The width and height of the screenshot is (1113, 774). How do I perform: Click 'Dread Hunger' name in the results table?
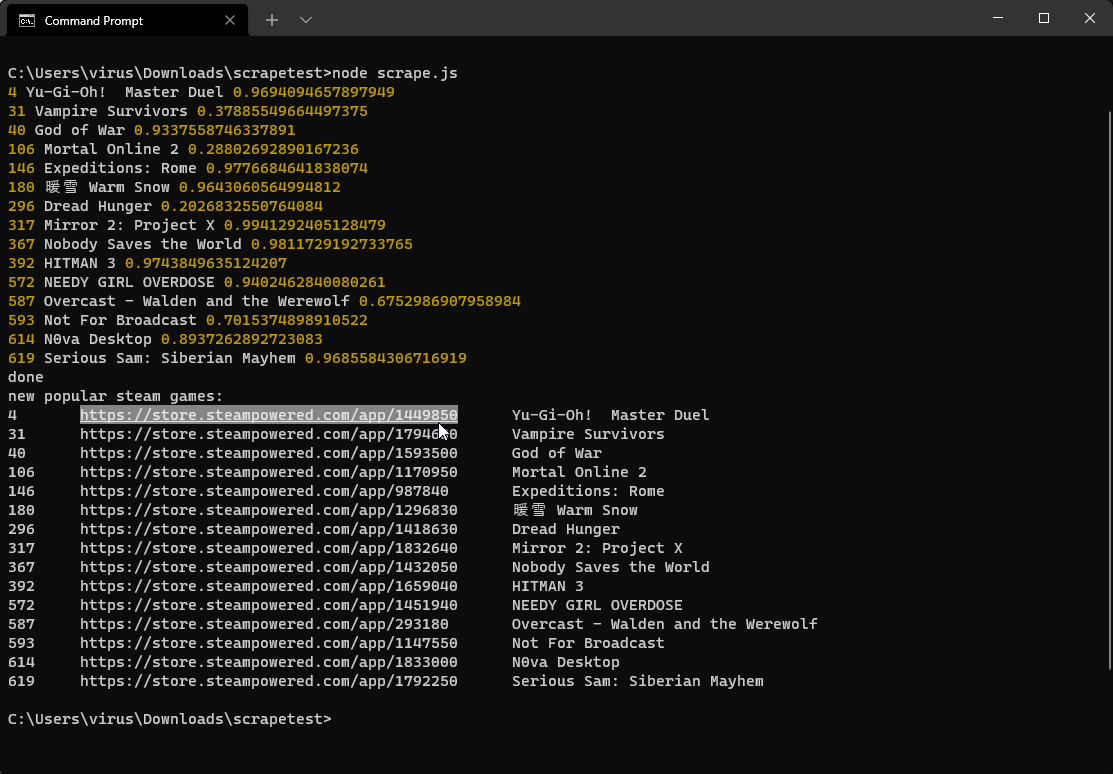point(566,529)
